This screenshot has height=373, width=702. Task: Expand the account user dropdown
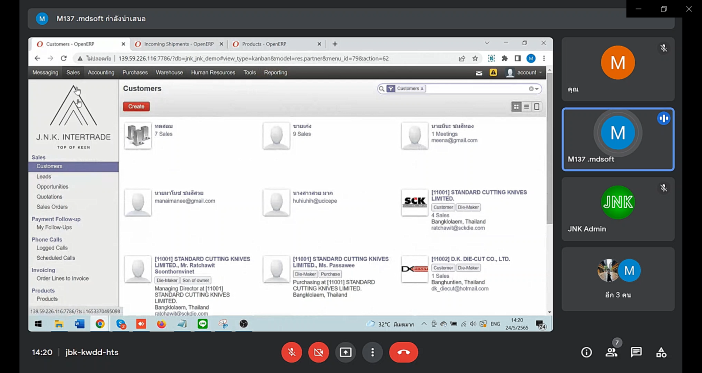pos(524,73)
